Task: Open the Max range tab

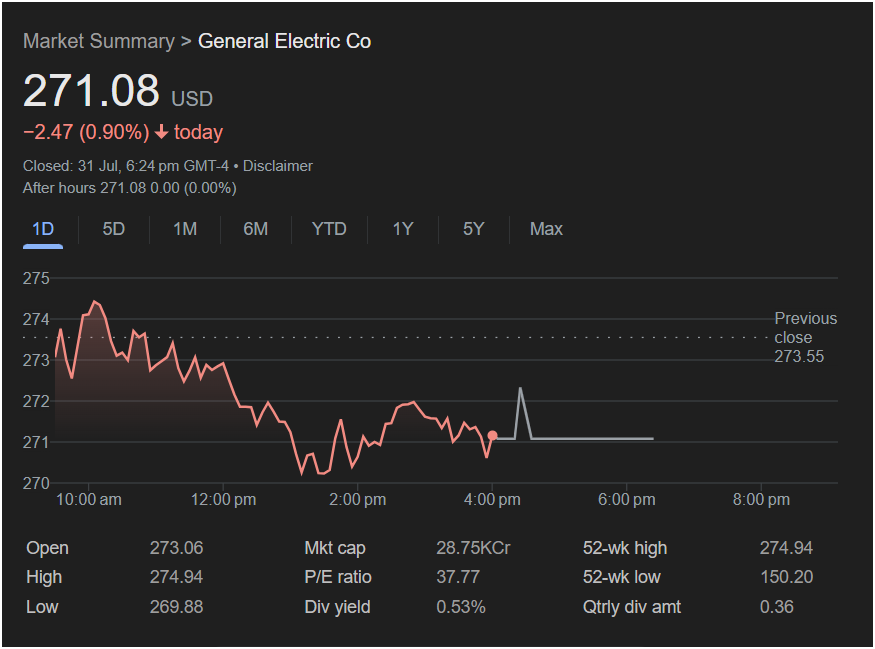Action: pos(546,229)
